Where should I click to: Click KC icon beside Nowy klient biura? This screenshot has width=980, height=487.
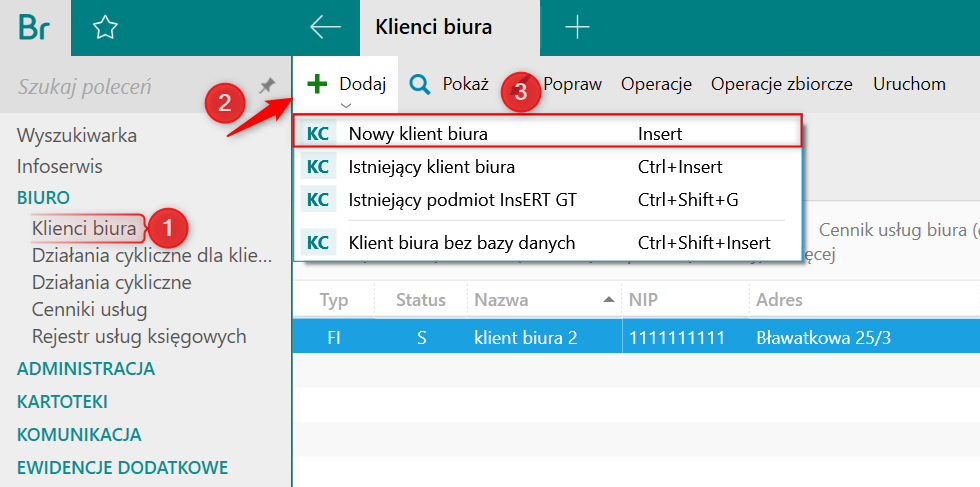coord(318,133)
